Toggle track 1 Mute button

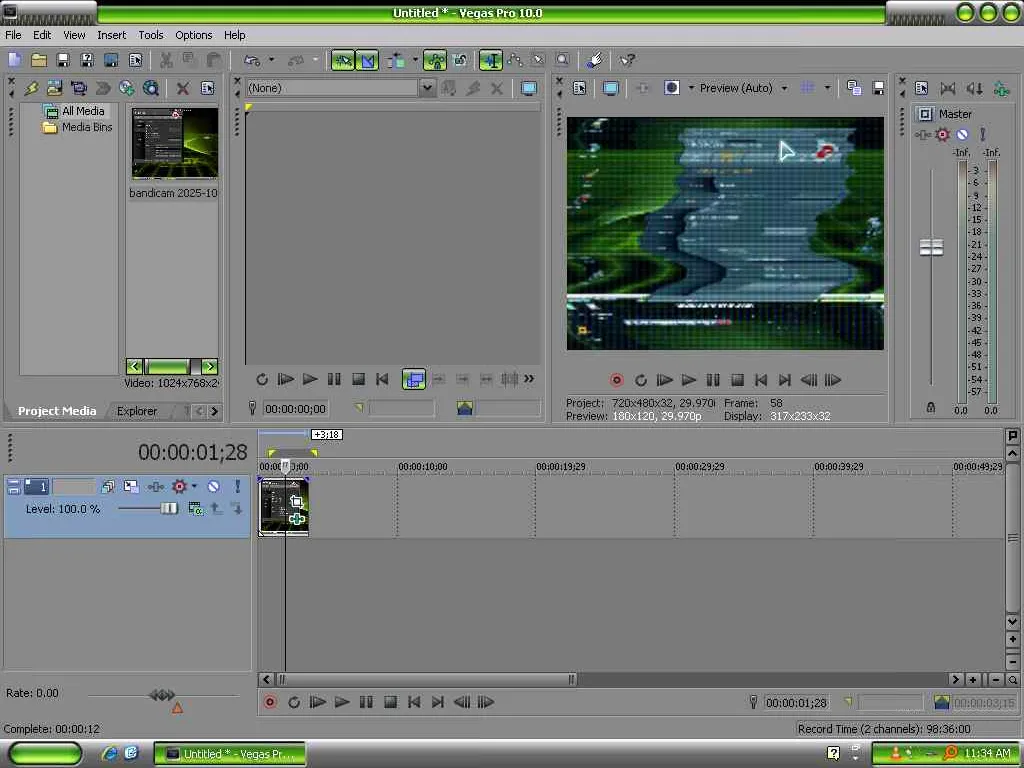point(213,487)
